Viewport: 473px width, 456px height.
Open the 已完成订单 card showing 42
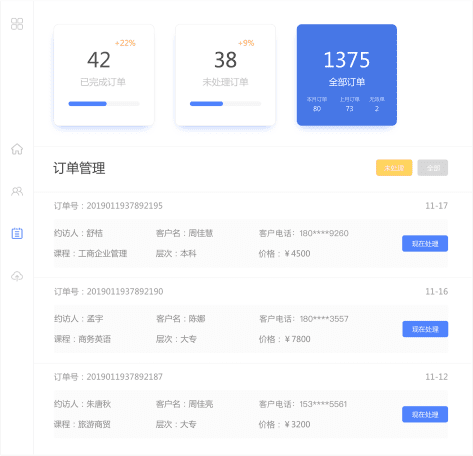point(104,75)
